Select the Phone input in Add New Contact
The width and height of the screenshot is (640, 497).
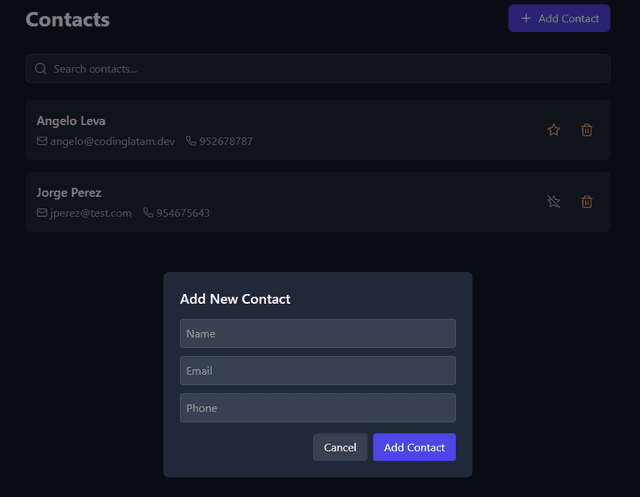317,408
